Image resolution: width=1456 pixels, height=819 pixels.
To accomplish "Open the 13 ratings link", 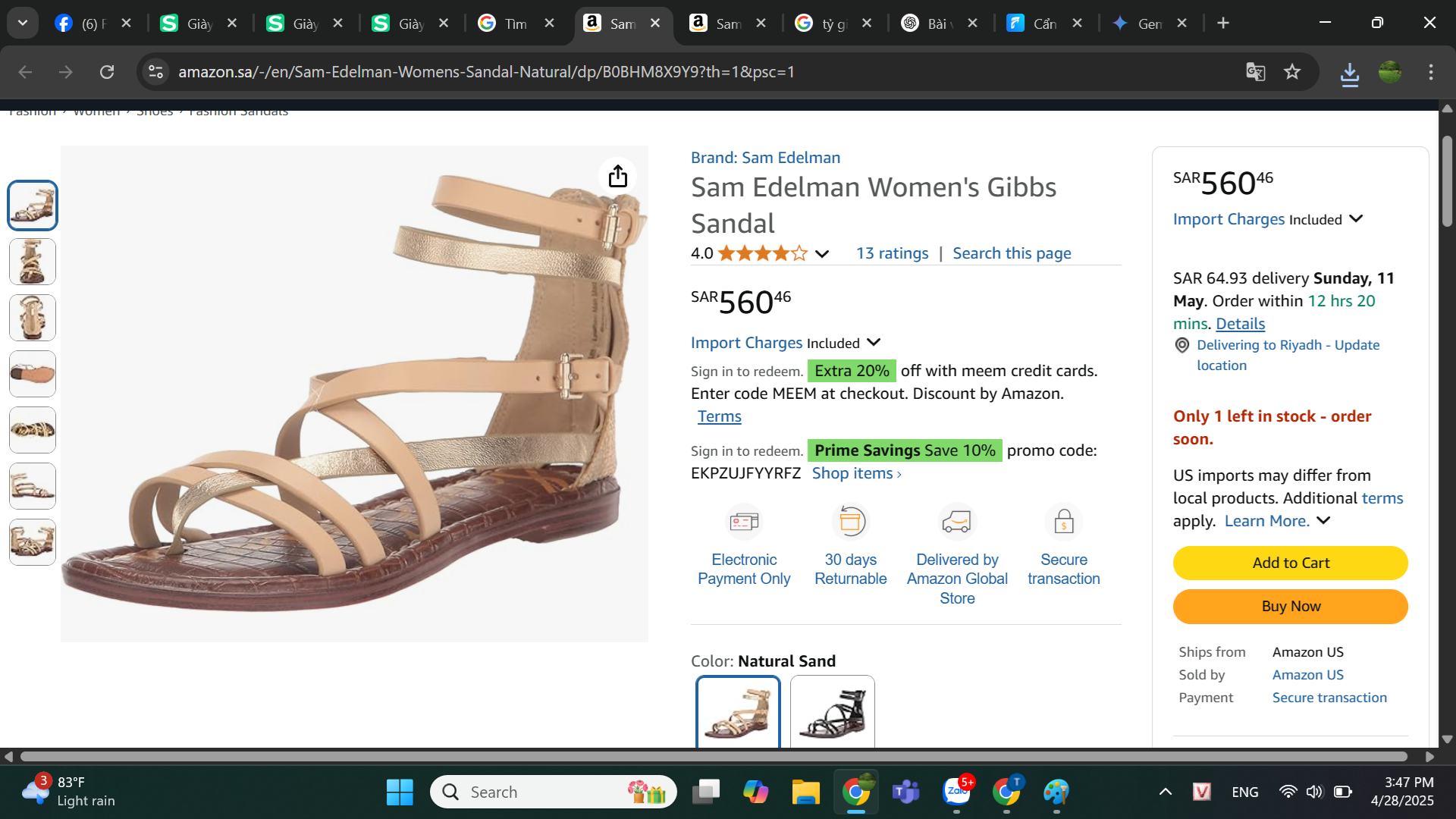I will (892, 253).
